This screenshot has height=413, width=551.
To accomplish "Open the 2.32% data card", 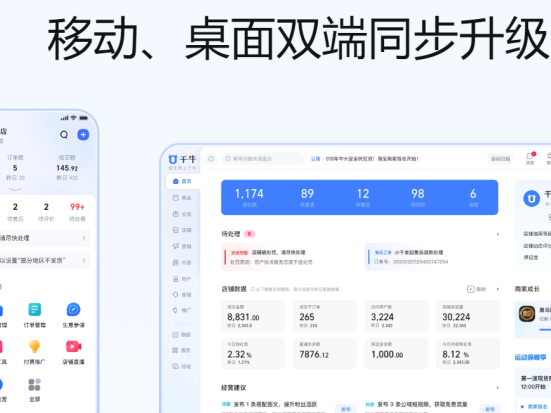I will tap(253, 353).
